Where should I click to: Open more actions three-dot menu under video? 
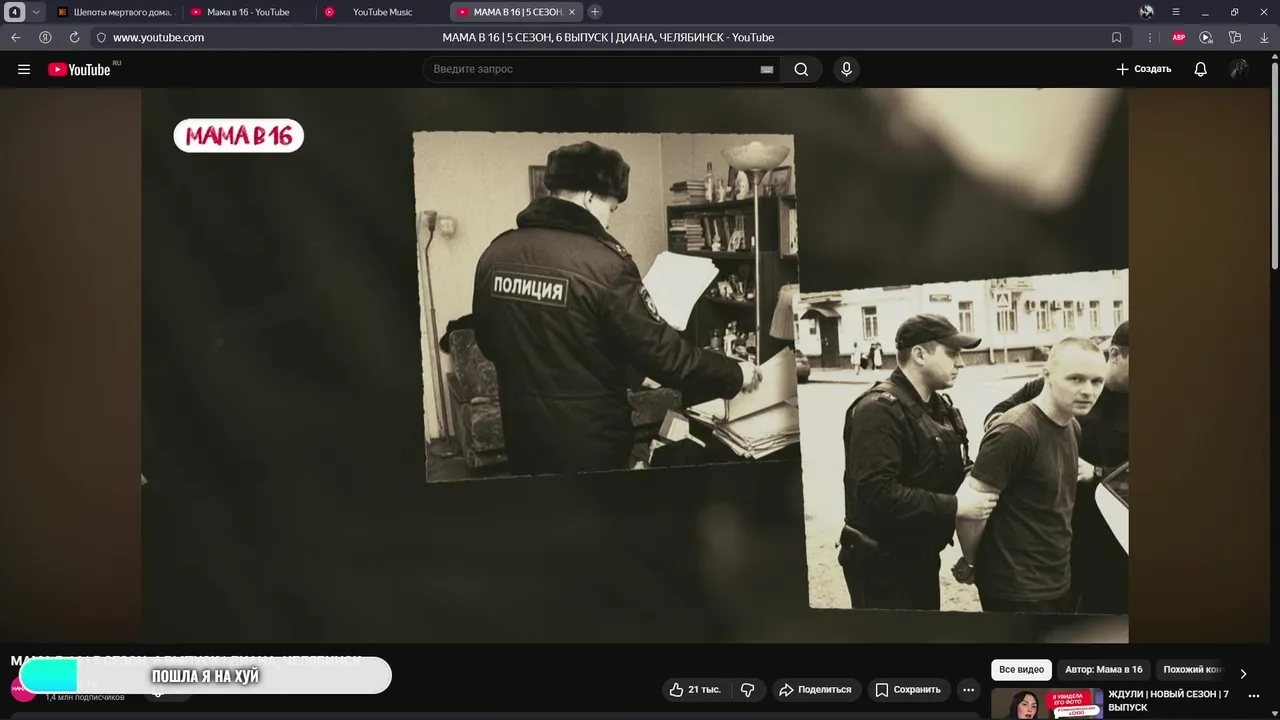(x=968, y=689)
